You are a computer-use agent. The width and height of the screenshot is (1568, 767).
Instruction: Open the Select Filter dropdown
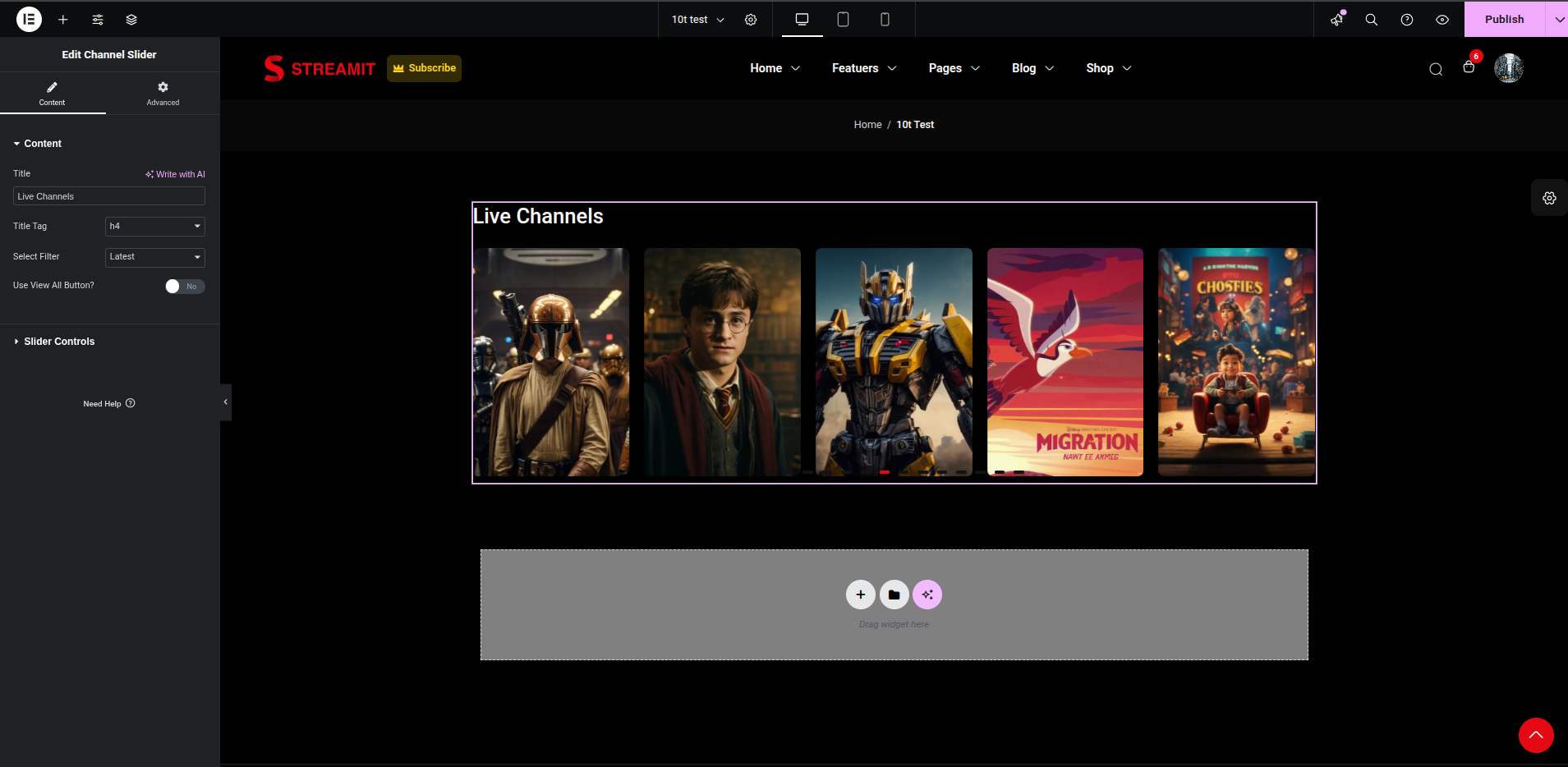point(155,257)
